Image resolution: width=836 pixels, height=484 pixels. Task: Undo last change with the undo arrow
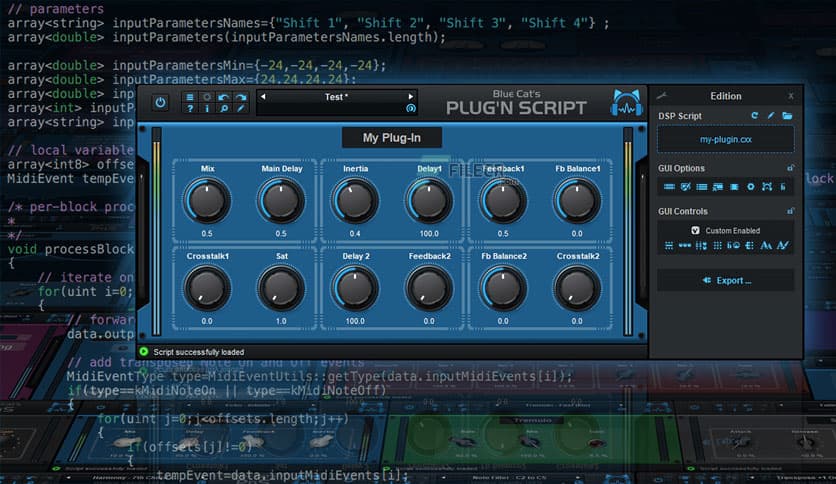224,97
